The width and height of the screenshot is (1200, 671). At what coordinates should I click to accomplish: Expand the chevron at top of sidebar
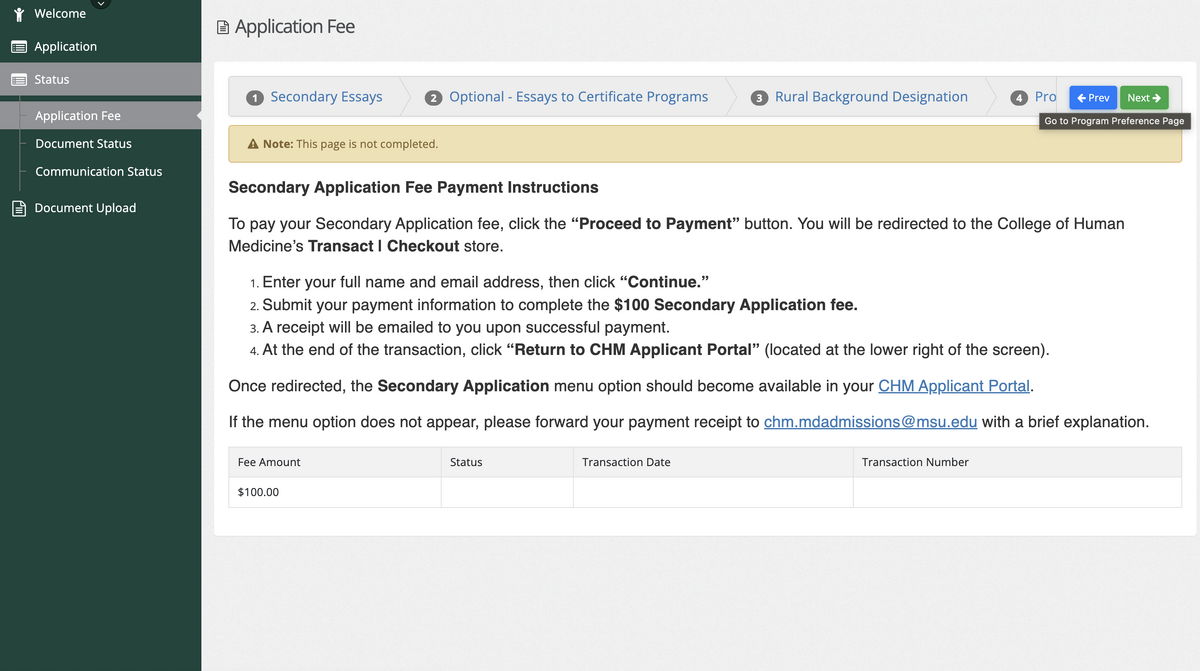pos(100,3)
